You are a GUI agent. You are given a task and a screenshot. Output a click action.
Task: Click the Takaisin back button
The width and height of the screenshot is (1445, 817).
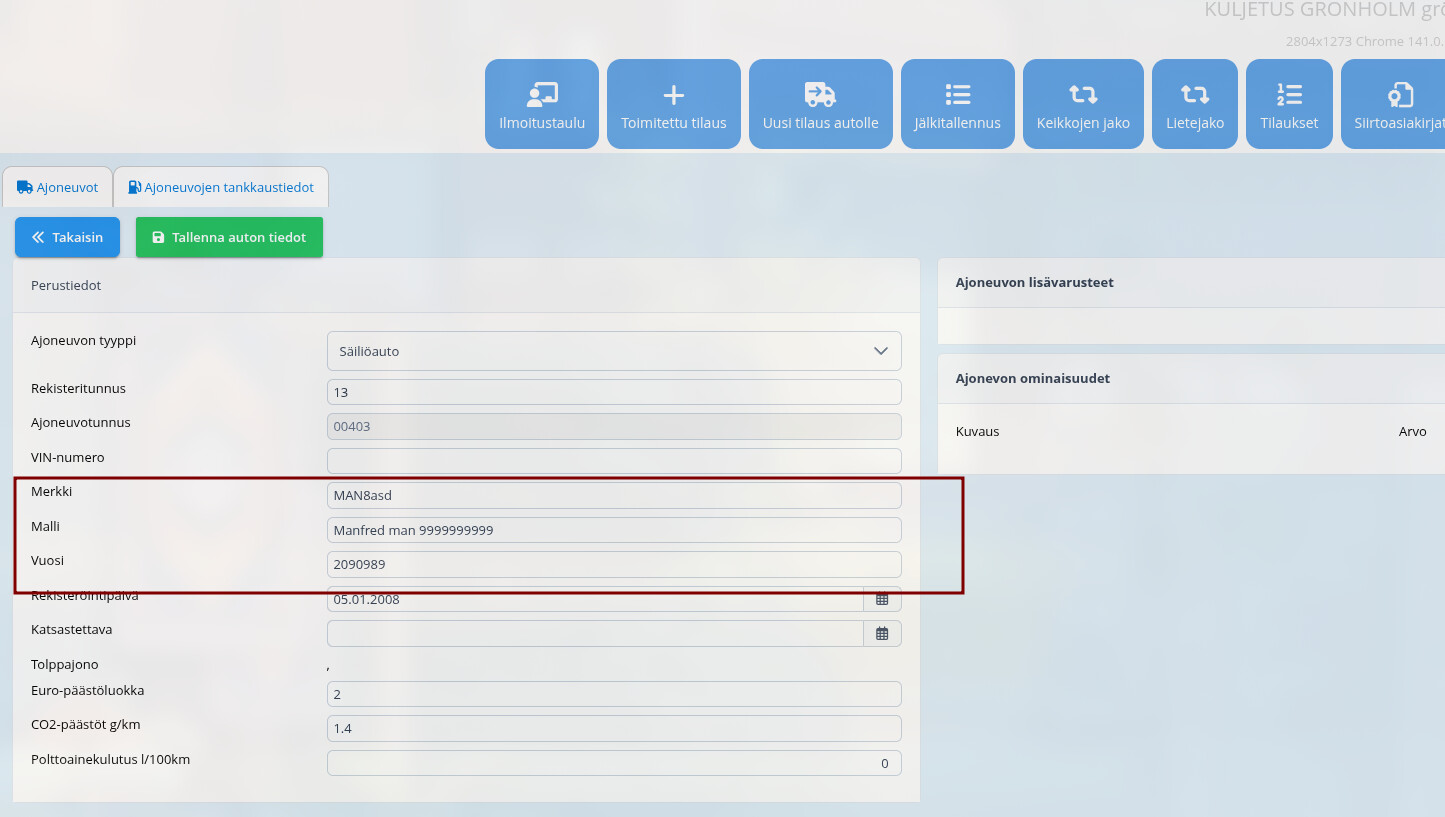[67, 237]
